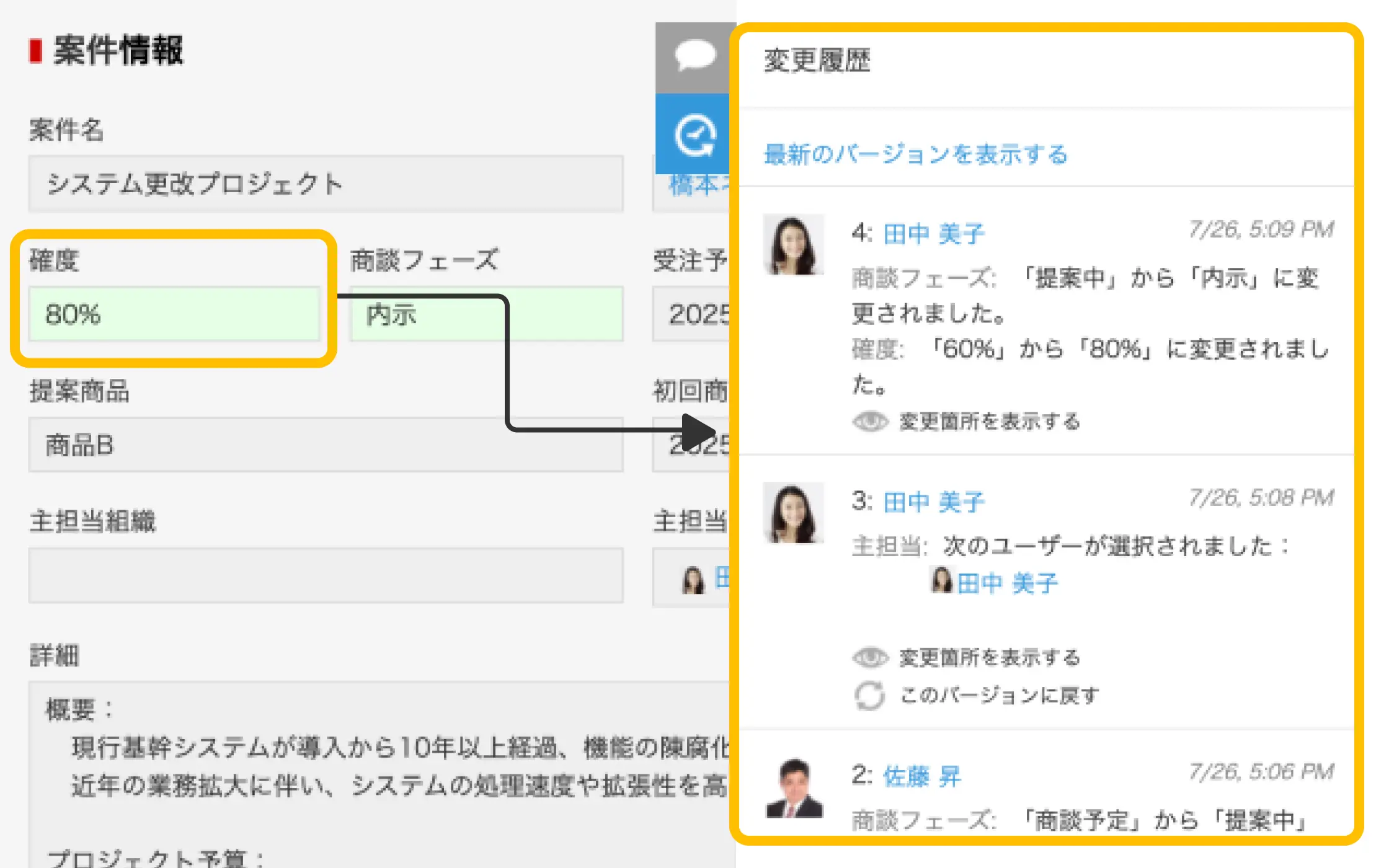Open 田中 美子 name link in version 4
1389x868 pixels.
(x=933, y=234)
